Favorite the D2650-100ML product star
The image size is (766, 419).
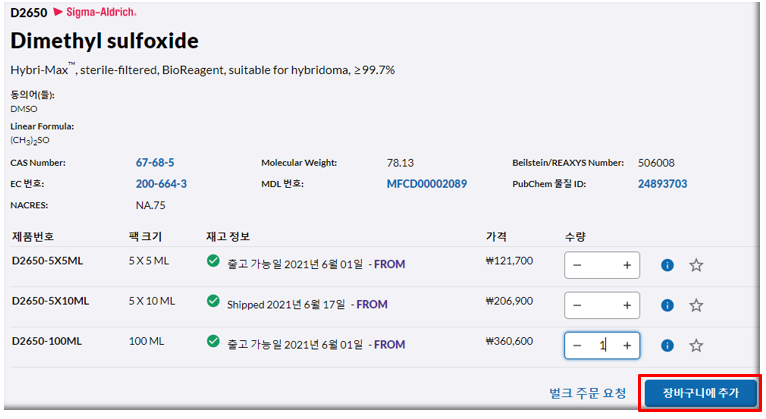[696, 345]
